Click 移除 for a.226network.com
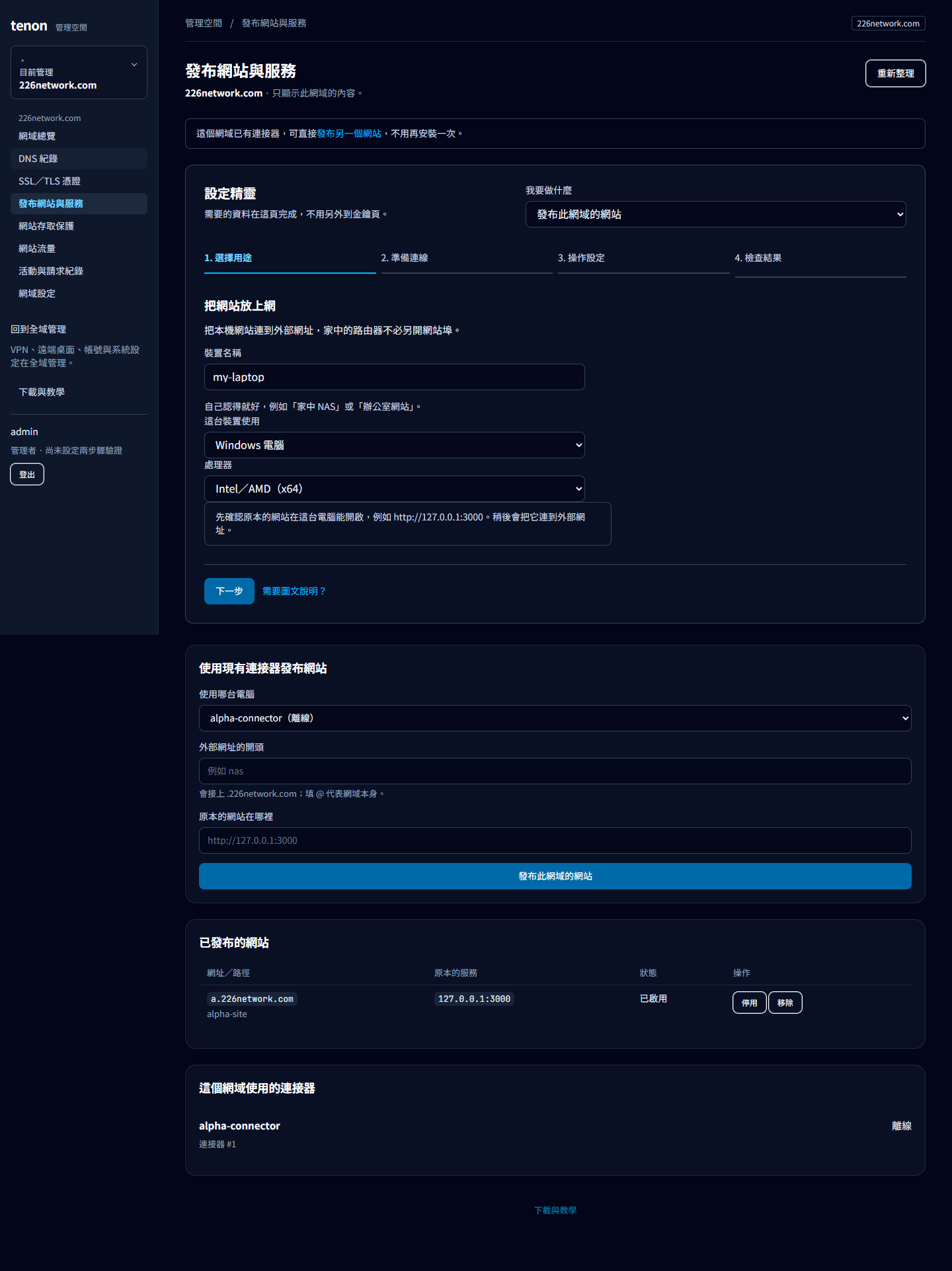This screenshot has width=952, height=1271. point(785,1003)
